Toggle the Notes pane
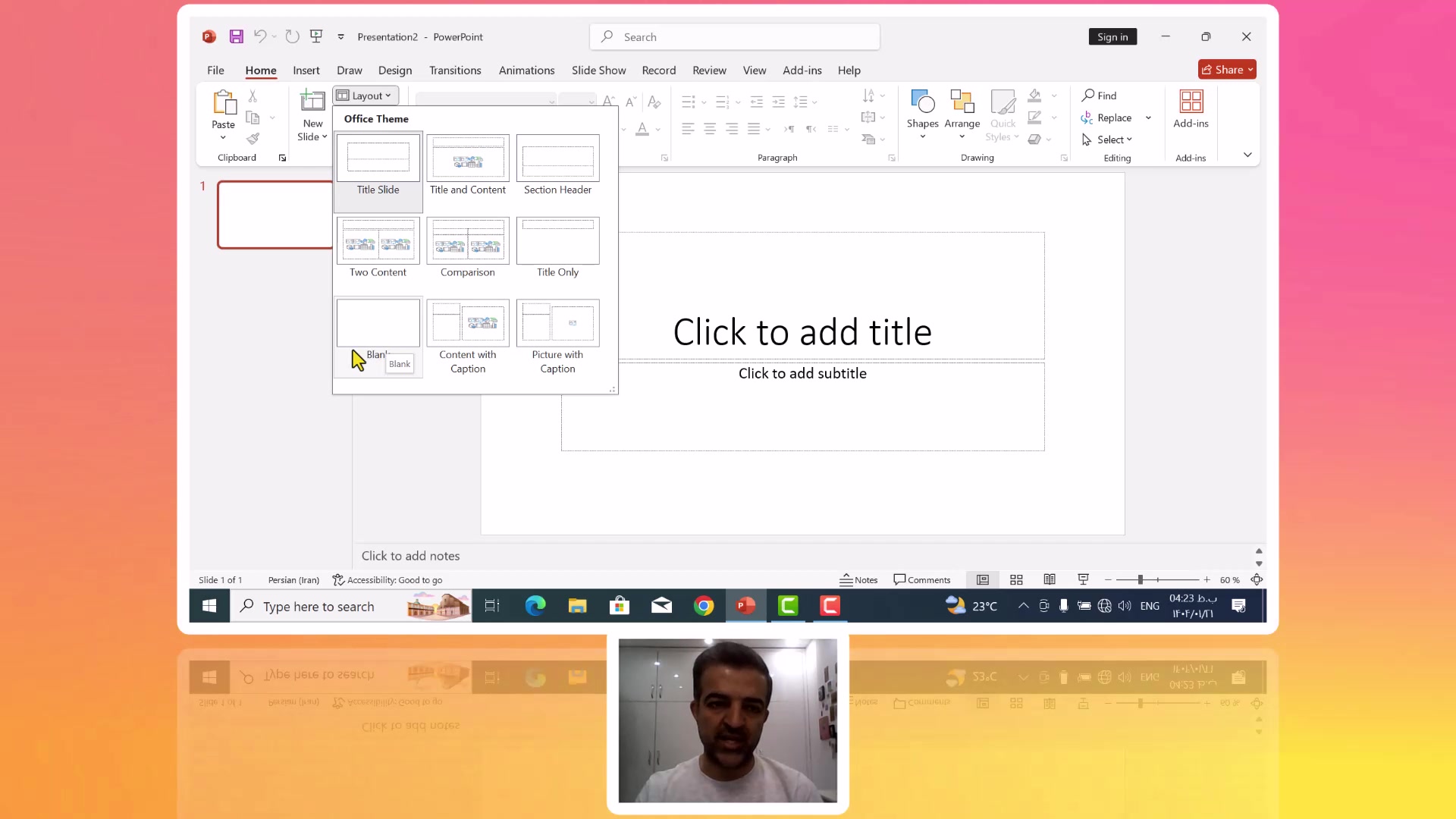The width and height of the screenshot is (1456, 819). tap(858, 580)
